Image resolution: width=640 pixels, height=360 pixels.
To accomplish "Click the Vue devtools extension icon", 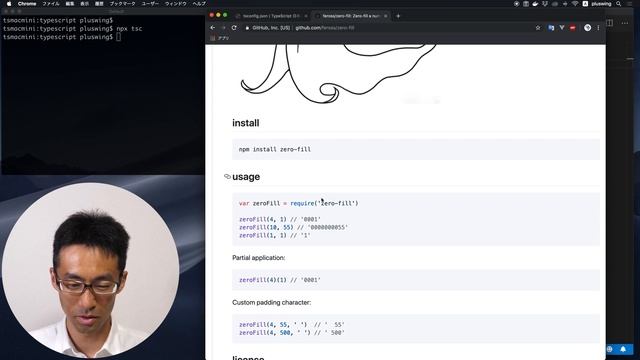I will (562, 28).
